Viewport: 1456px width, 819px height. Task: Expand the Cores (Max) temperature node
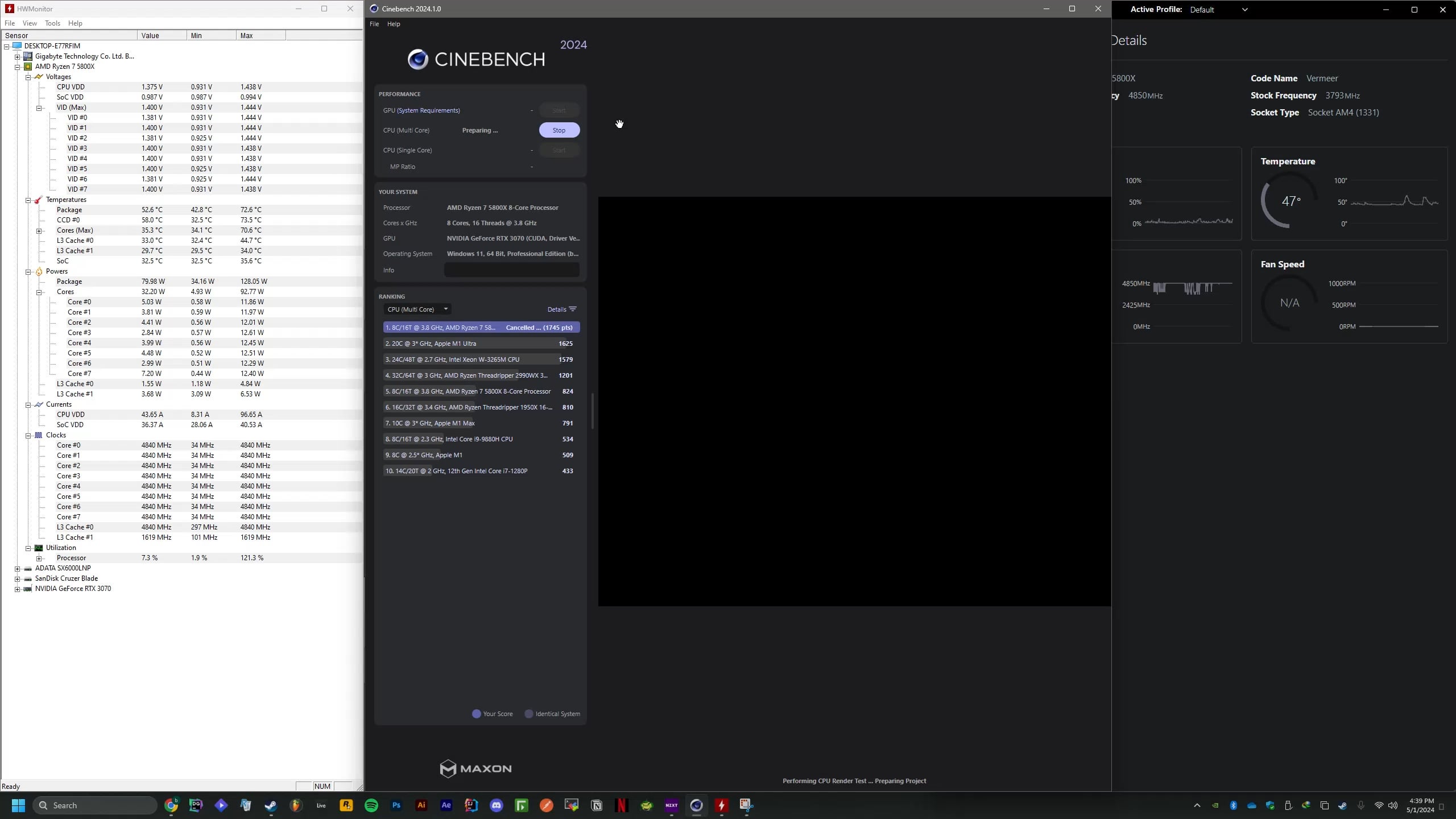(39, 231)
